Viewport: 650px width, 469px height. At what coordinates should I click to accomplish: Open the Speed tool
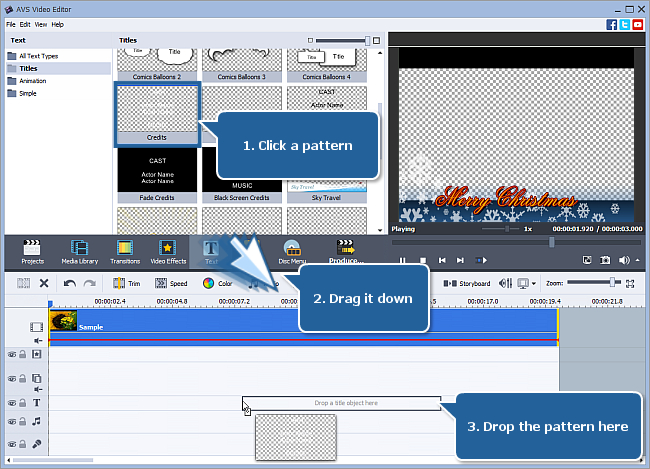click(x=171, y=283)
